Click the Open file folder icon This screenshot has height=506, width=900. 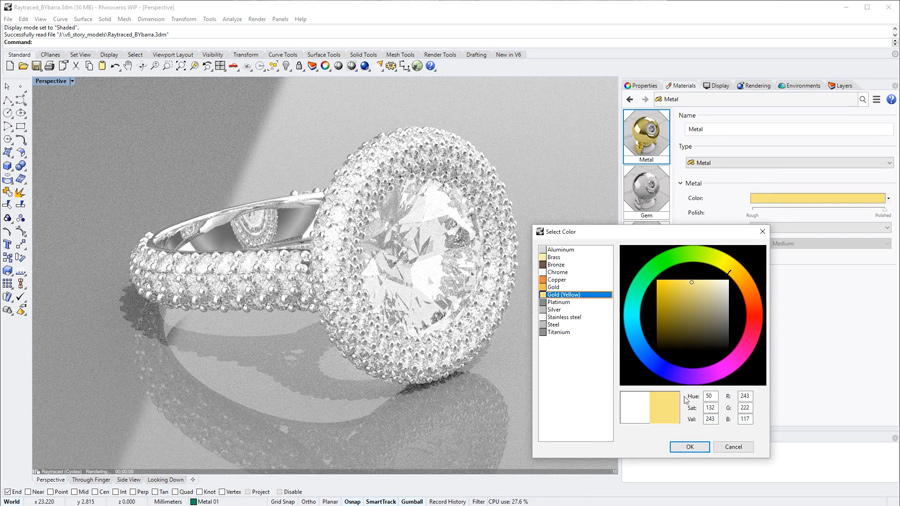click(23, 66)
